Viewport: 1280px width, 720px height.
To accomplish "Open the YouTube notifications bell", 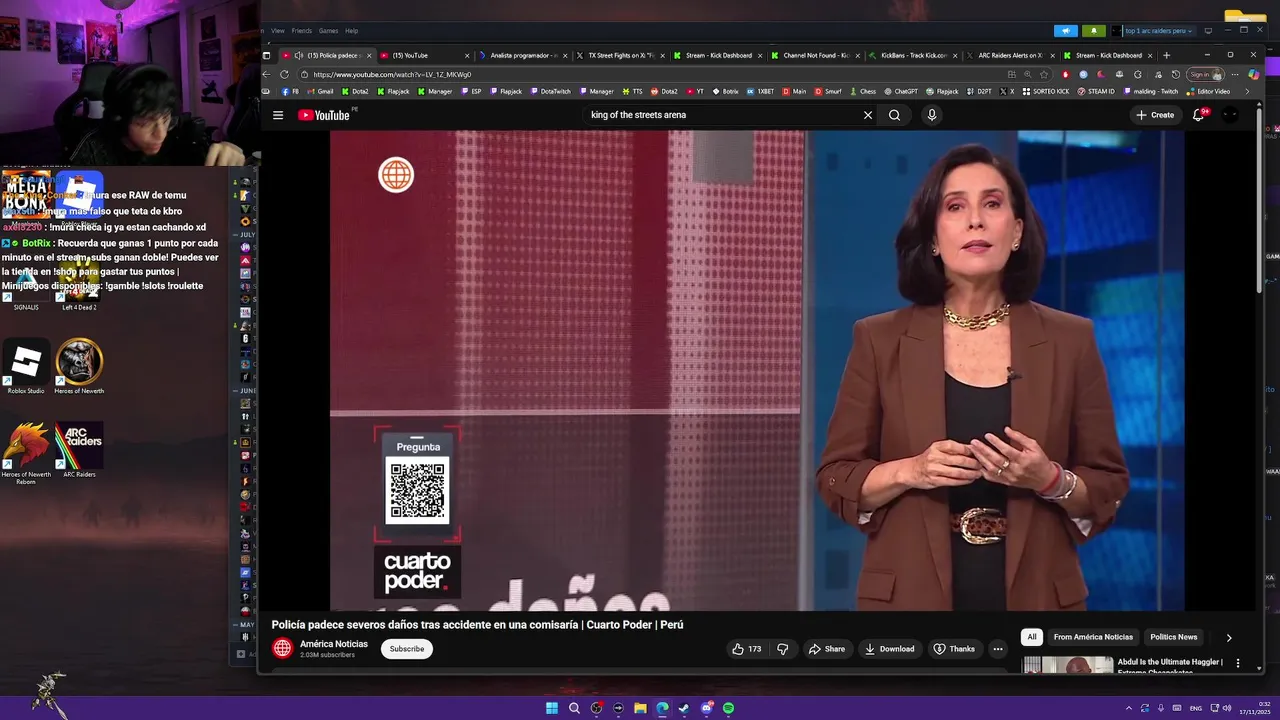I will tap(1198, 115).
